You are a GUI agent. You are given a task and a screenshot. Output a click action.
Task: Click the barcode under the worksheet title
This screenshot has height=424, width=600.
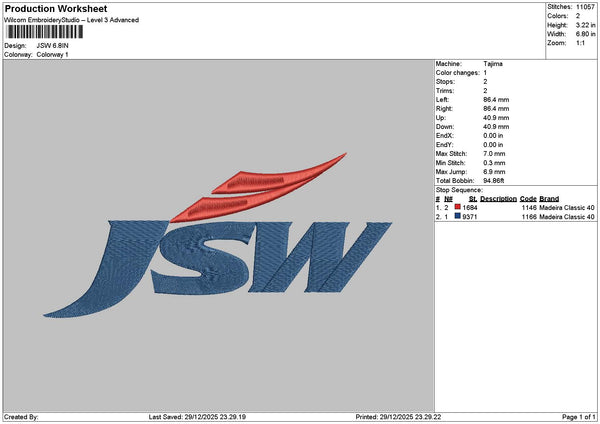tap(44, 32)
